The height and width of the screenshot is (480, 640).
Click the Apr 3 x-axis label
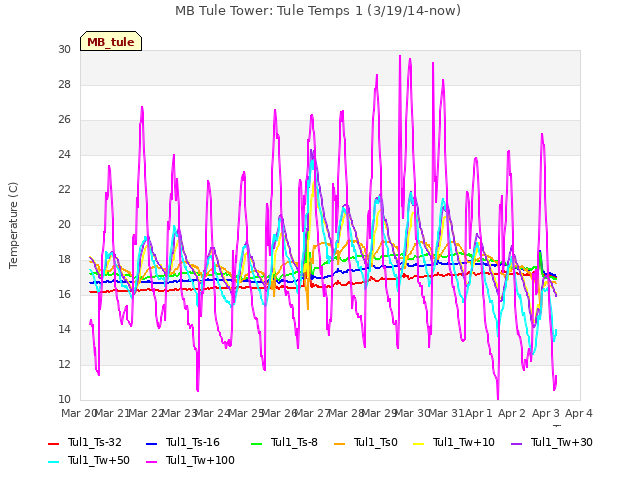(x=546, y=413)
